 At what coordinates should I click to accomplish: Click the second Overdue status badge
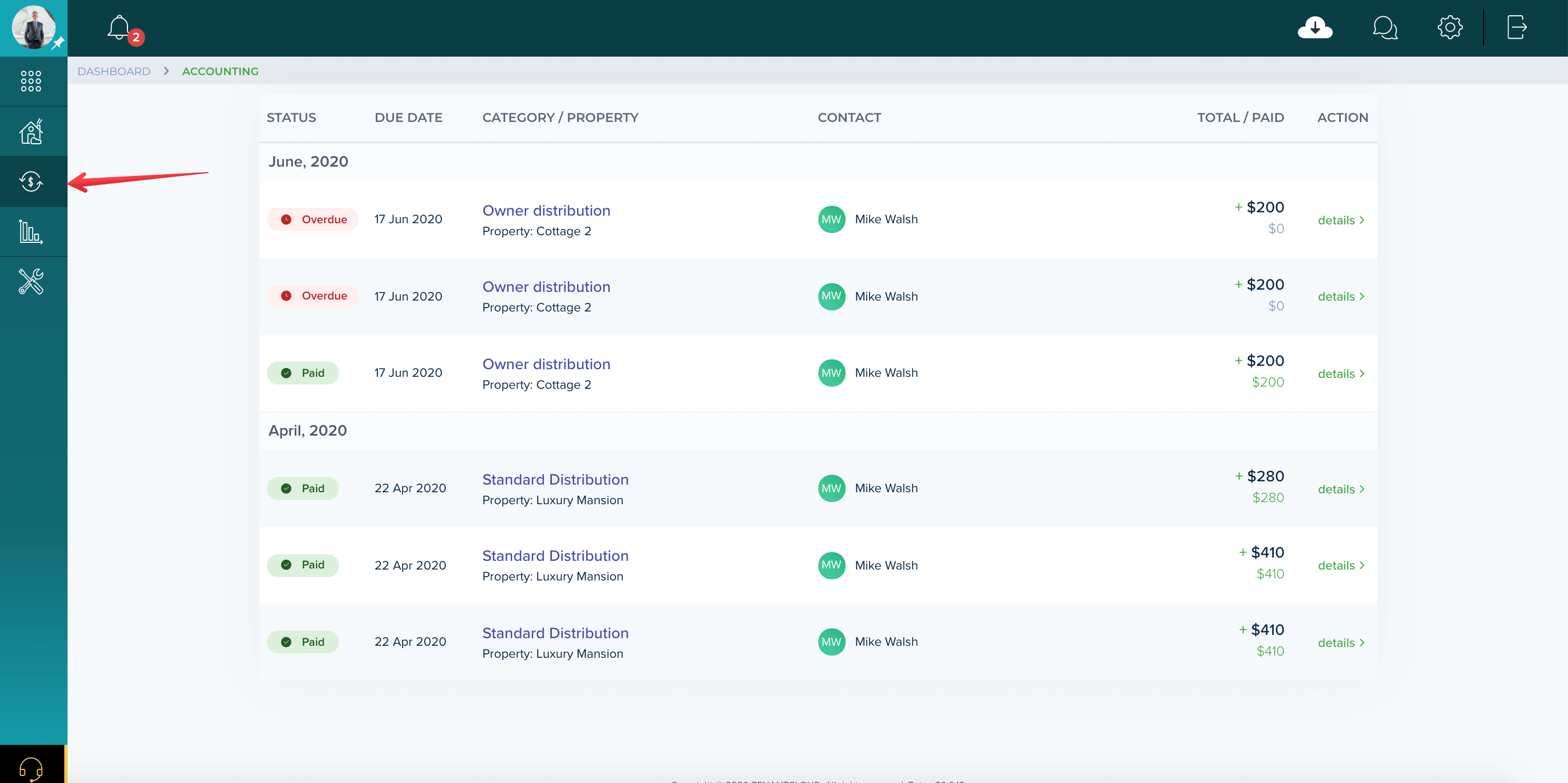pos(312,296)
